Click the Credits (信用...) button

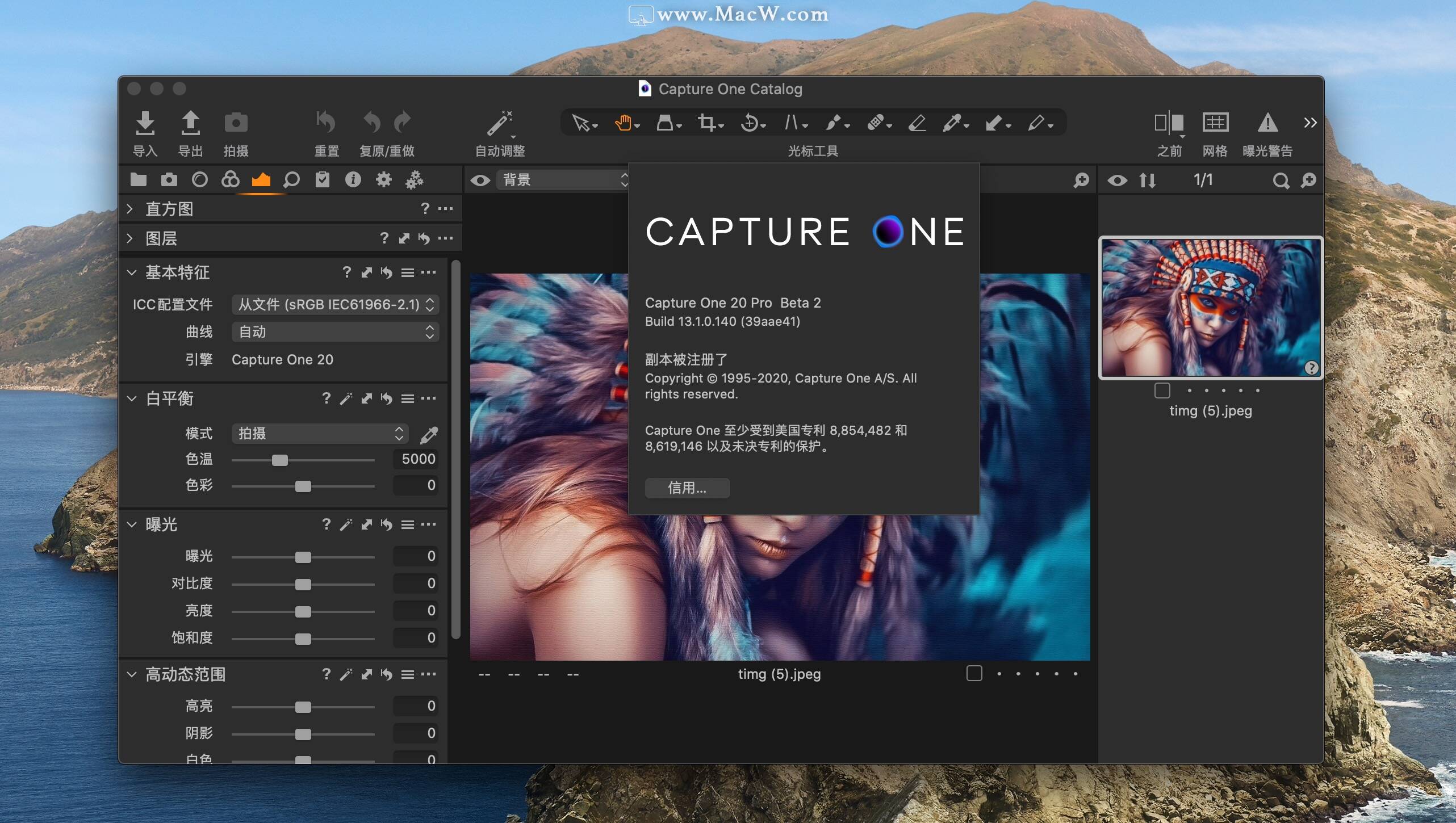(x=687, y=488)
